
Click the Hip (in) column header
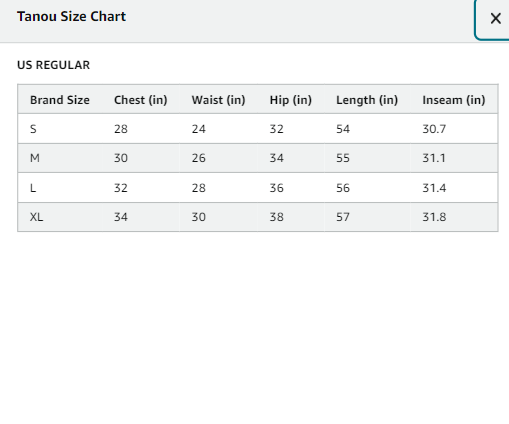click(290, 100)
